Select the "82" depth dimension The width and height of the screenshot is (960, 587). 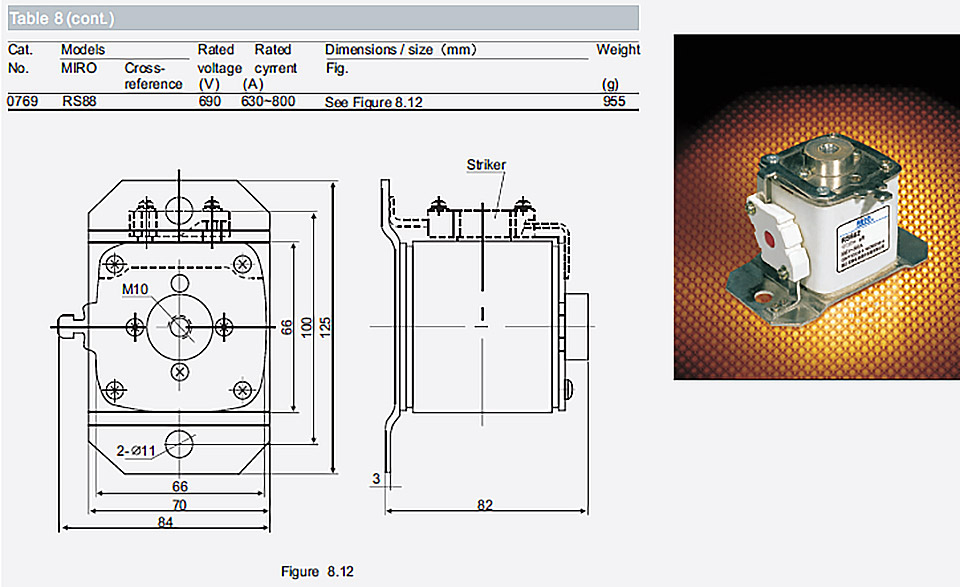coord(485,505)
